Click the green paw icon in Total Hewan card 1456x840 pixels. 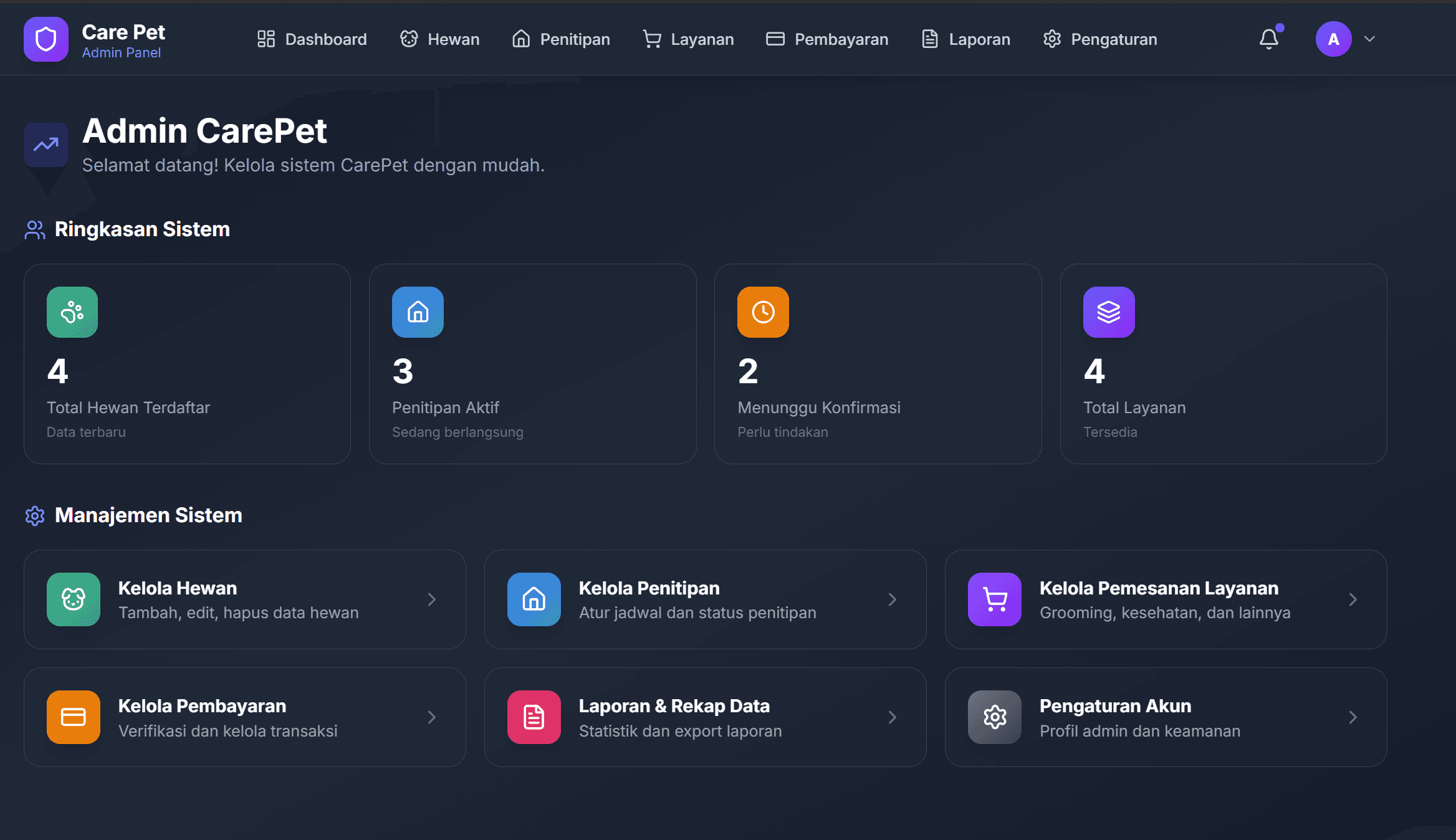72,312
